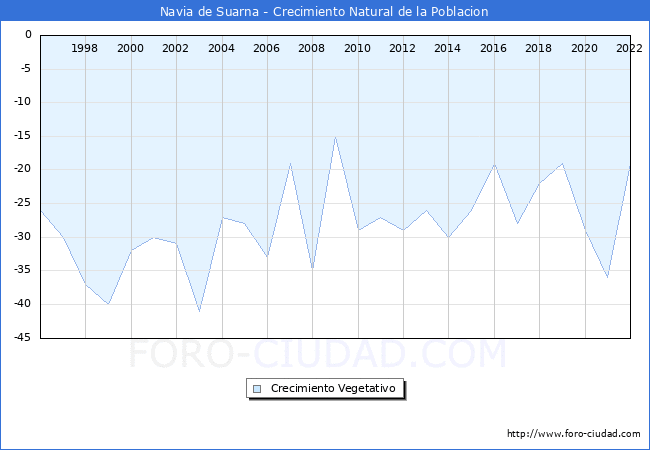Click the -20 value on the y-axis
Image resolution: width=650 pixels, height=450 pixels.
point(23,169)
